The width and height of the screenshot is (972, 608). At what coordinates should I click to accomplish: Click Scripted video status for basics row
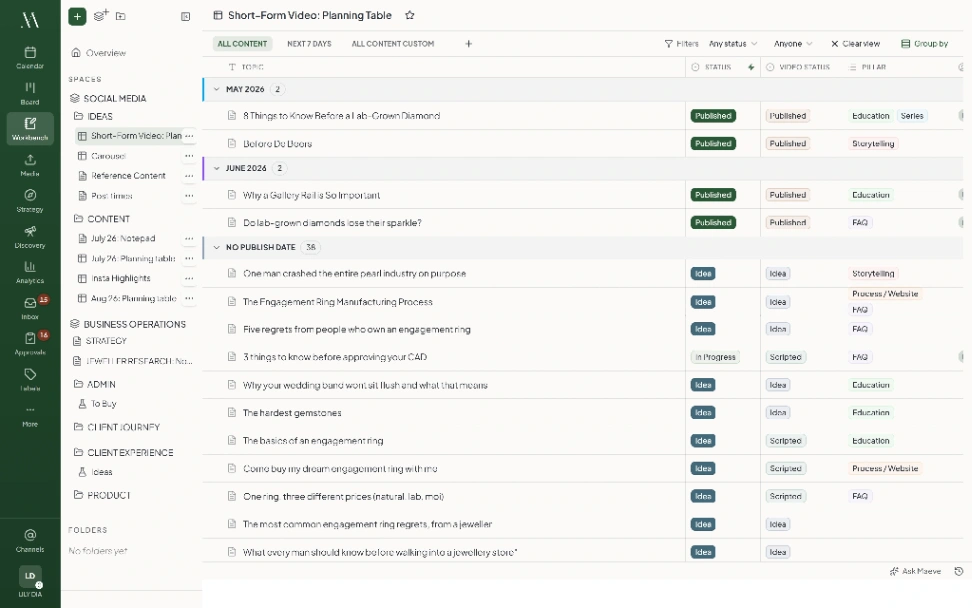point(785,441)
